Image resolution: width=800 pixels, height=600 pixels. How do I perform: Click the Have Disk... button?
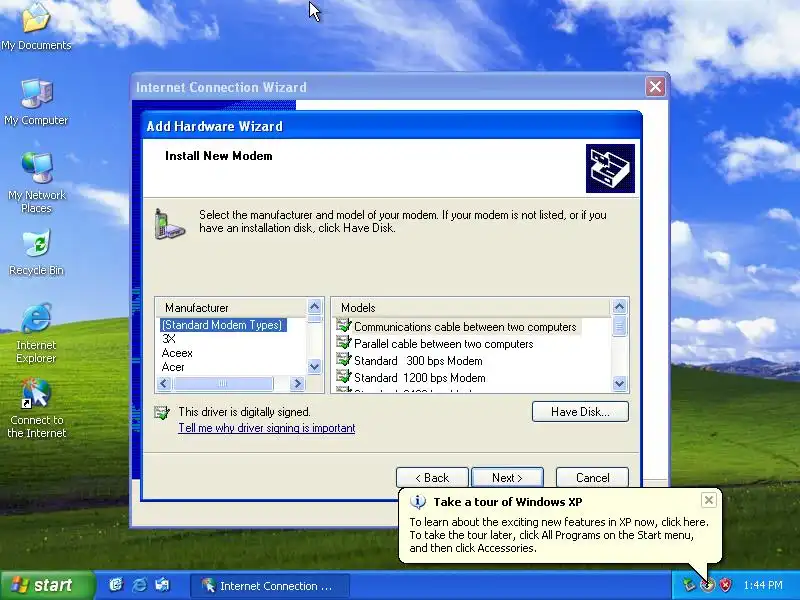(x=580, y=412)
